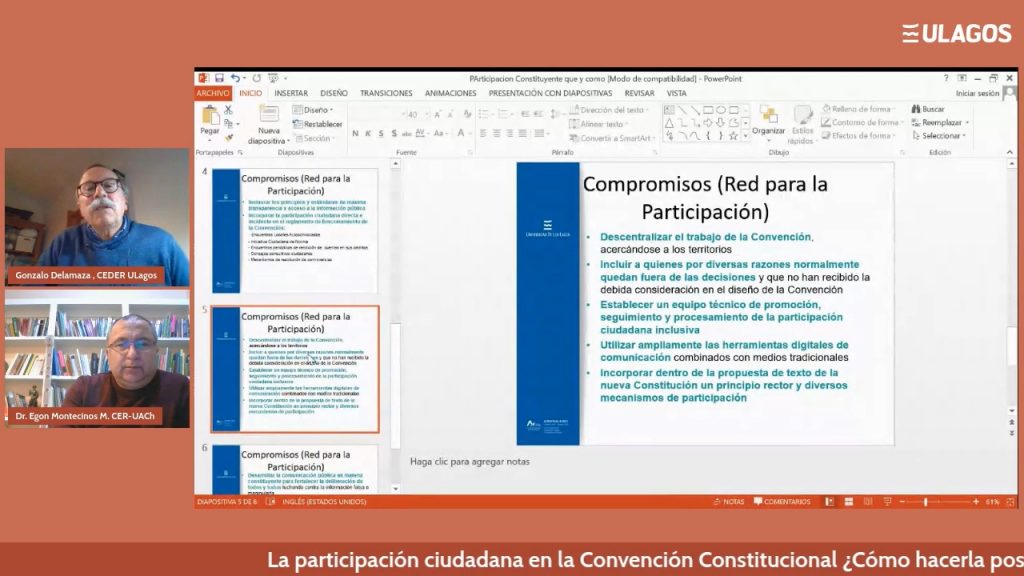Click the Save icon in quick access toolbar
The image size is (1024, 576).
[218, 78]
